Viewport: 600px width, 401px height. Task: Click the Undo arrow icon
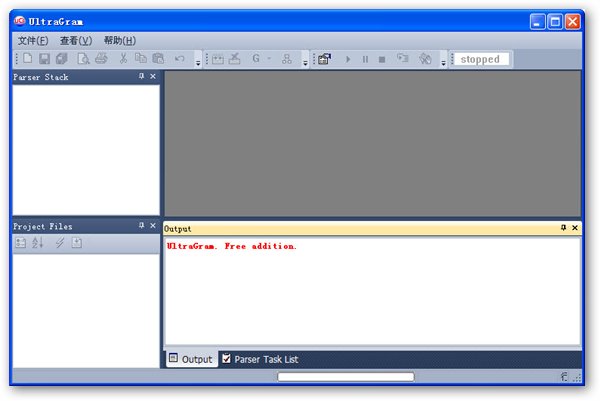(x=179, y=59)
